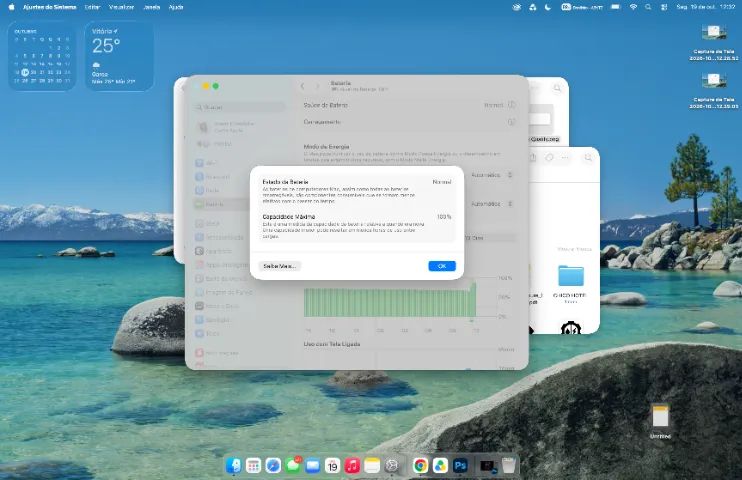
Task: Select Aparência in Settings sidebar
Action: tap(213, 251)
